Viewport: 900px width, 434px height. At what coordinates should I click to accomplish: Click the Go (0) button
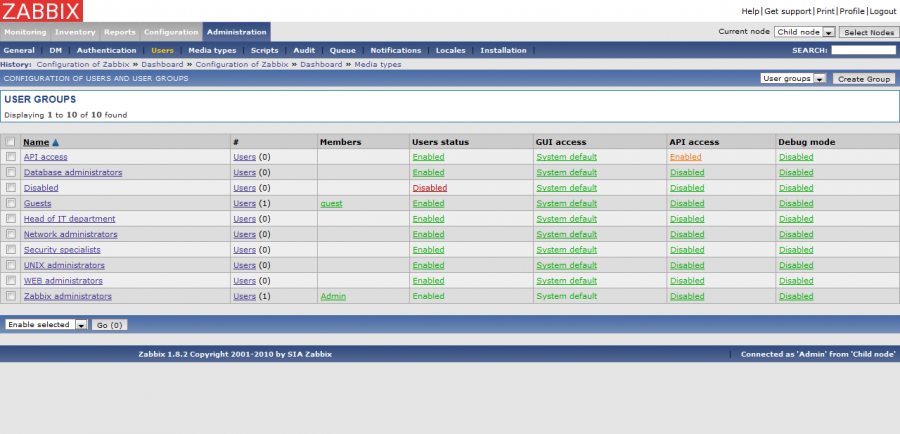click(x=110, y=325)
